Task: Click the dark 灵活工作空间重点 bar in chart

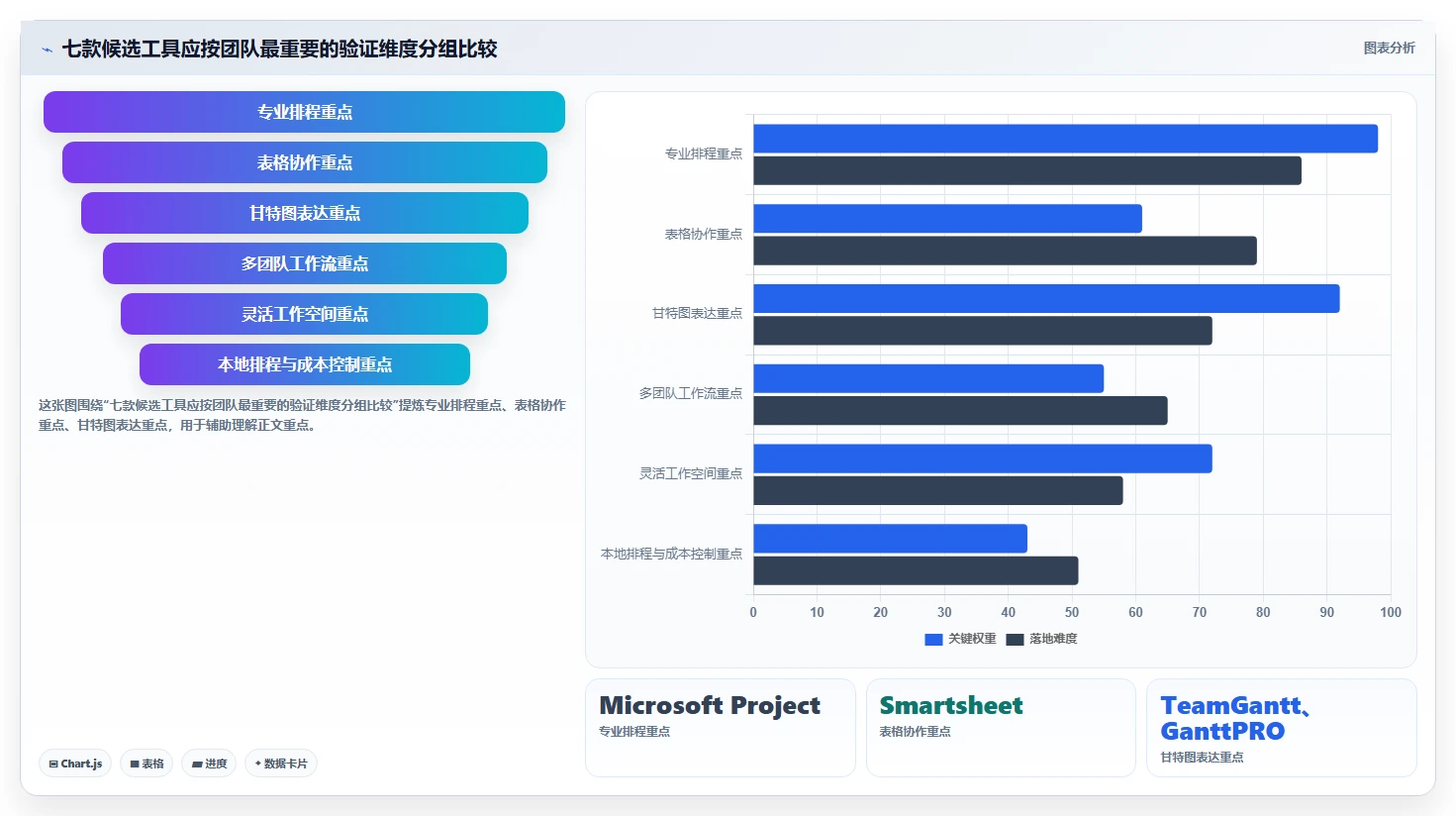Action: 938,490
